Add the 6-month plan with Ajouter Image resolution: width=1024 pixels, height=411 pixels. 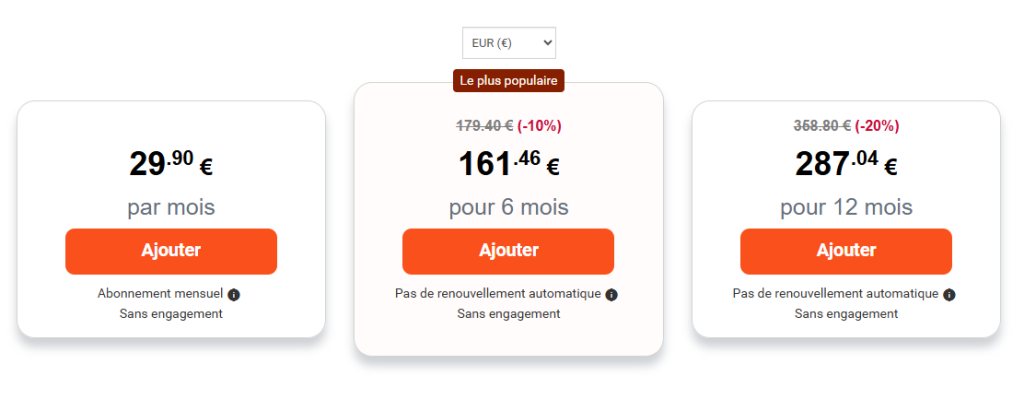click(x=508, y=251)
